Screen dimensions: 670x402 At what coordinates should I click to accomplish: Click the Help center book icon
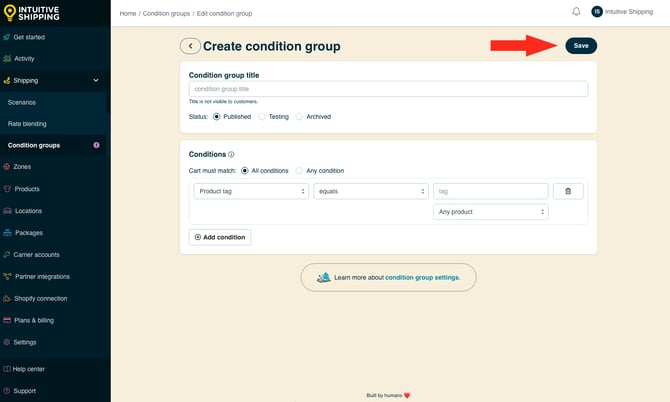click(7, 369)
